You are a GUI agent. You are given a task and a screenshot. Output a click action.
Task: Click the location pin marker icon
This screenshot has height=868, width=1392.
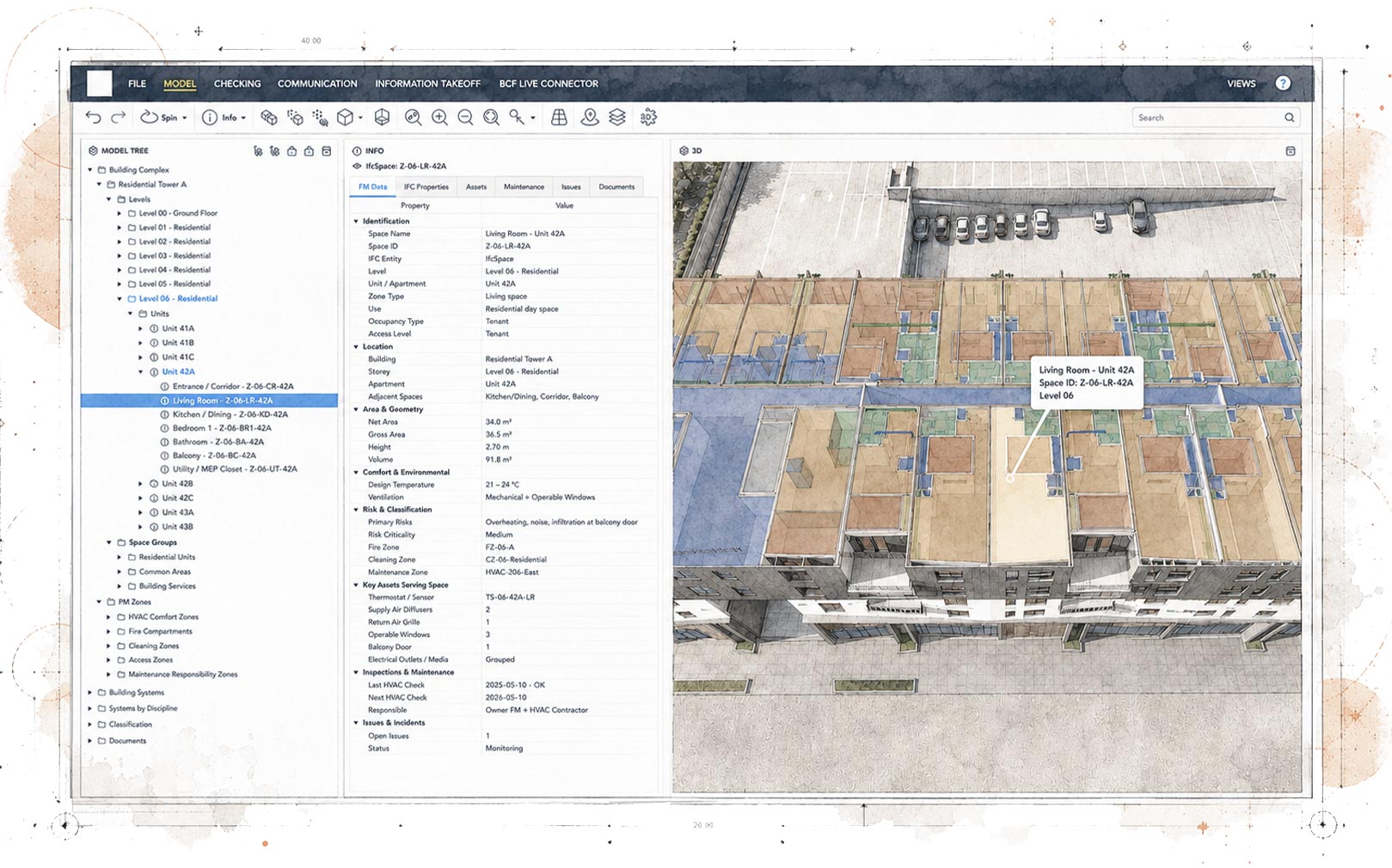point(590,118)
